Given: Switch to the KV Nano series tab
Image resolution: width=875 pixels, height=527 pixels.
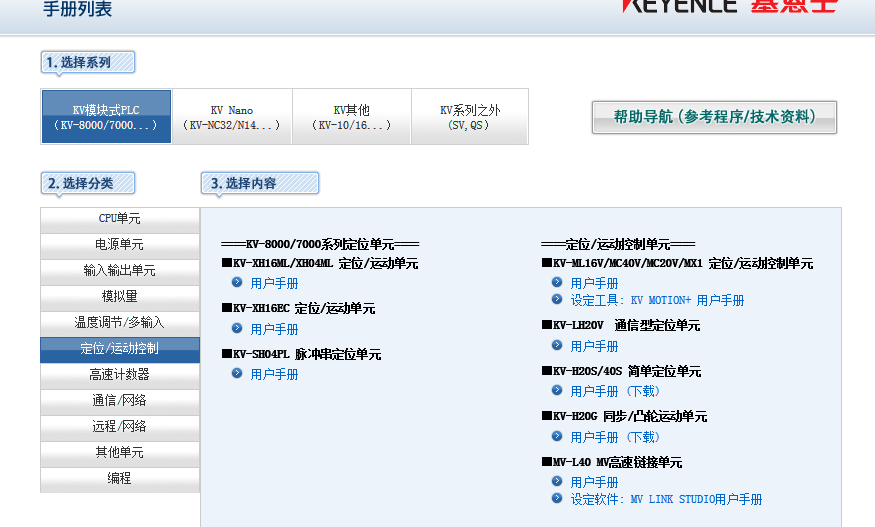Looking at the screenshot, I should (232, 117).
